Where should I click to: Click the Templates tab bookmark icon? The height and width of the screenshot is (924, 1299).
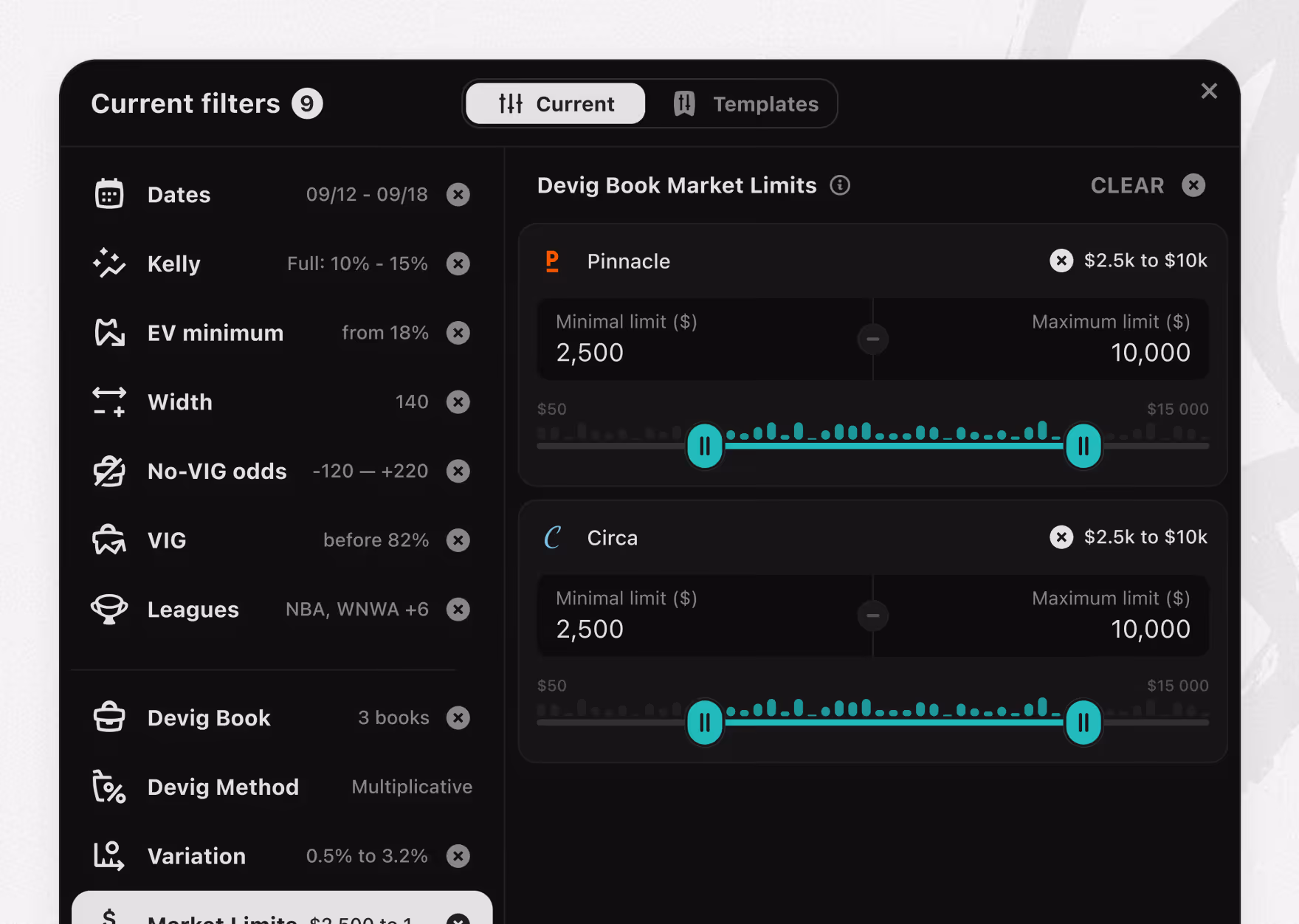click(684, 103)
